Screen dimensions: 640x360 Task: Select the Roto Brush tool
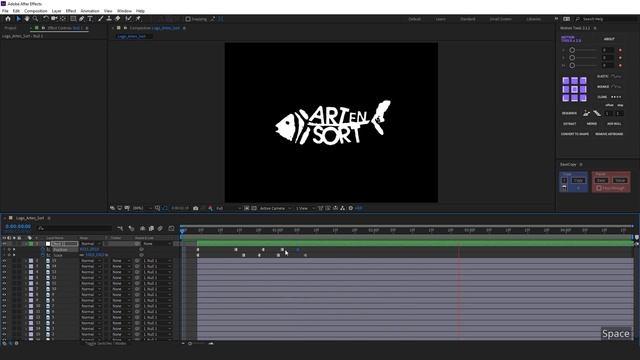coord(129,19)
